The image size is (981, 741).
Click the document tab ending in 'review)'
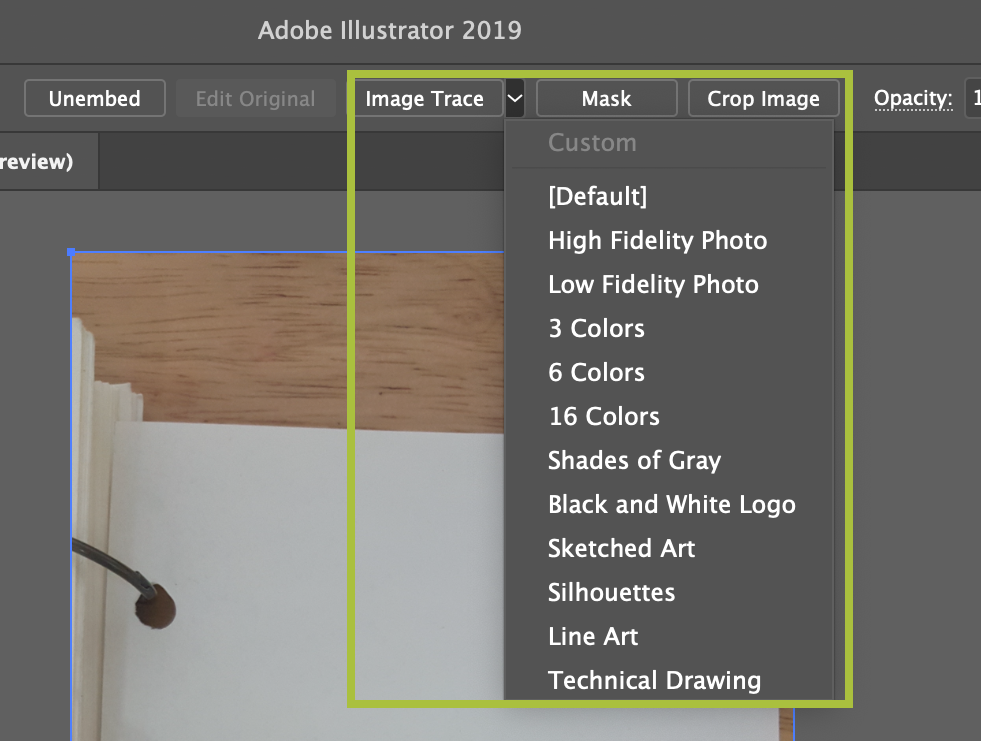point(48,161)
